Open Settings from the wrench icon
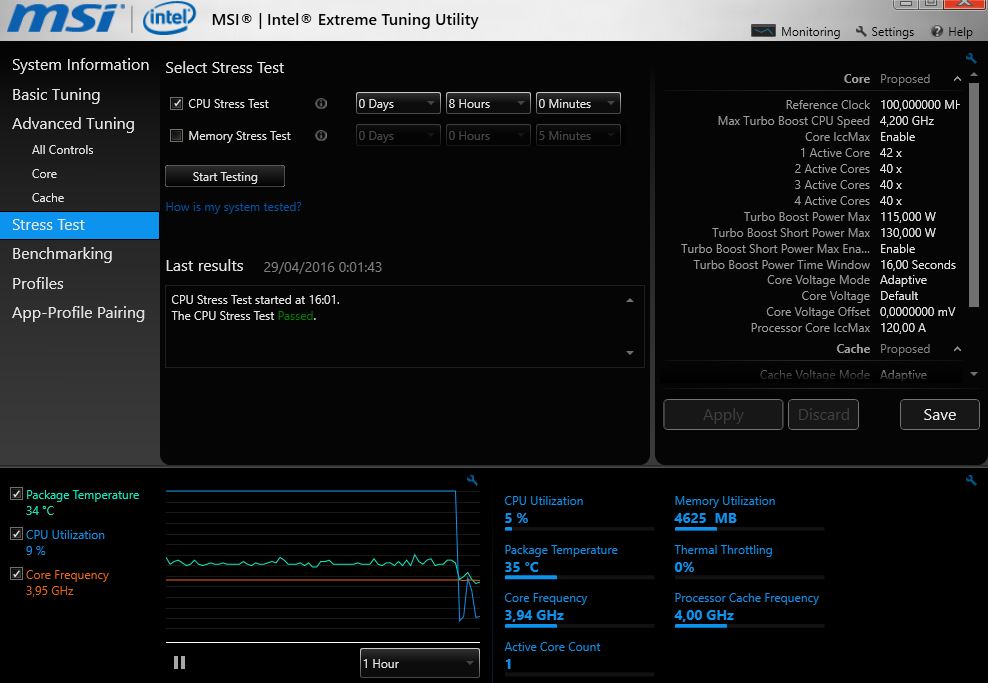 [885, 32]
